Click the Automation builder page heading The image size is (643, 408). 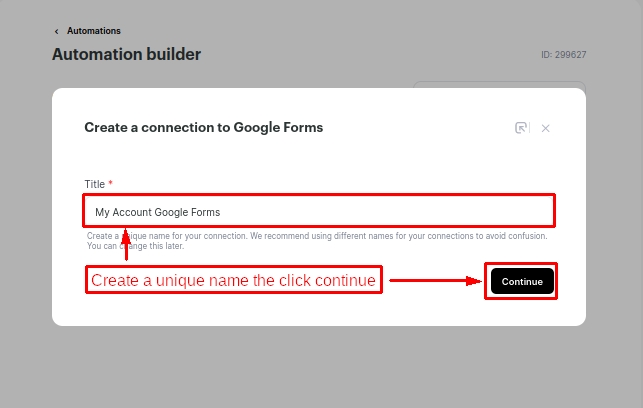pyautogui.click(x=126, y=54)
